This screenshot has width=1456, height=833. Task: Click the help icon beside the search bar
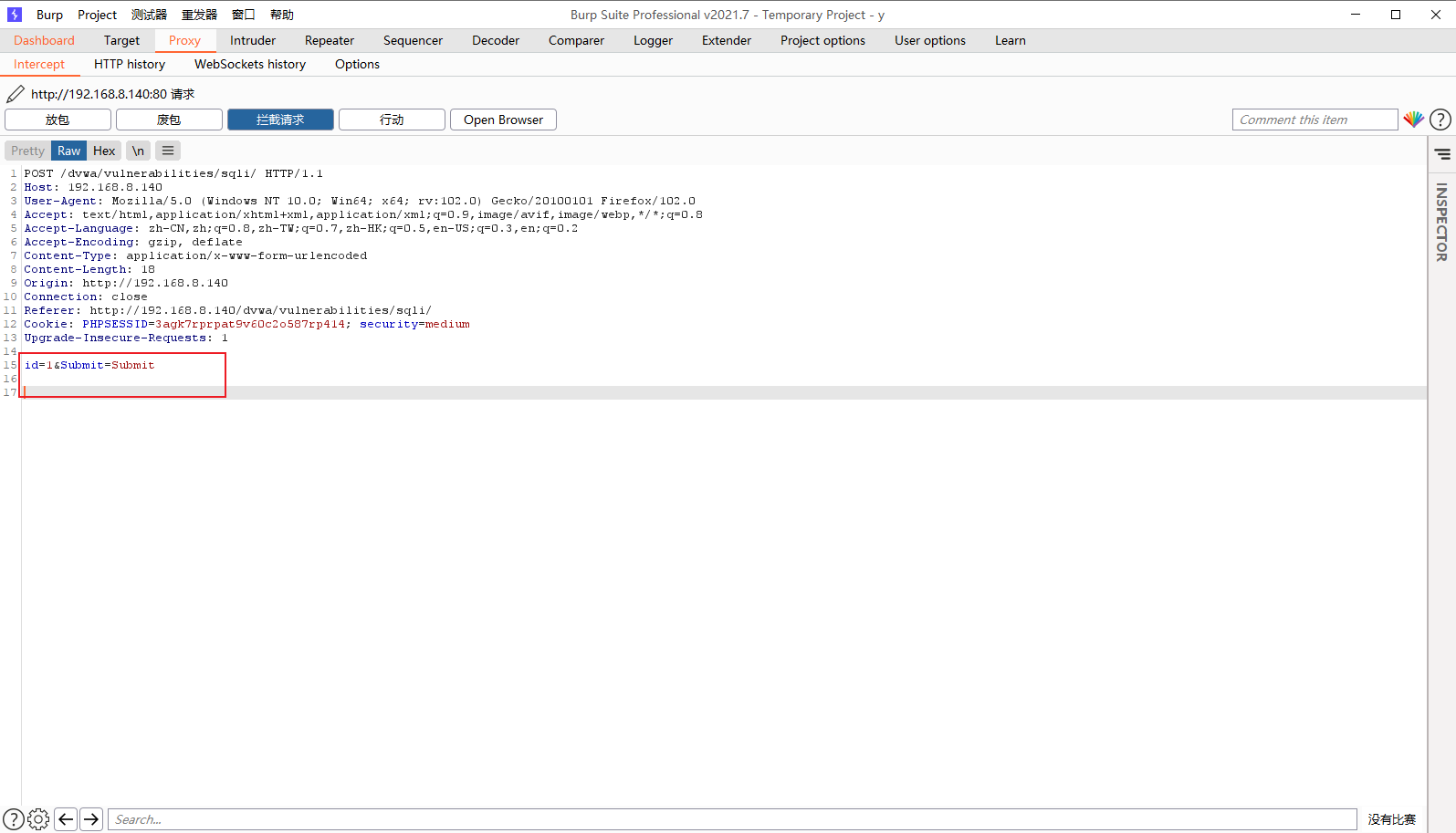point(14,819)
